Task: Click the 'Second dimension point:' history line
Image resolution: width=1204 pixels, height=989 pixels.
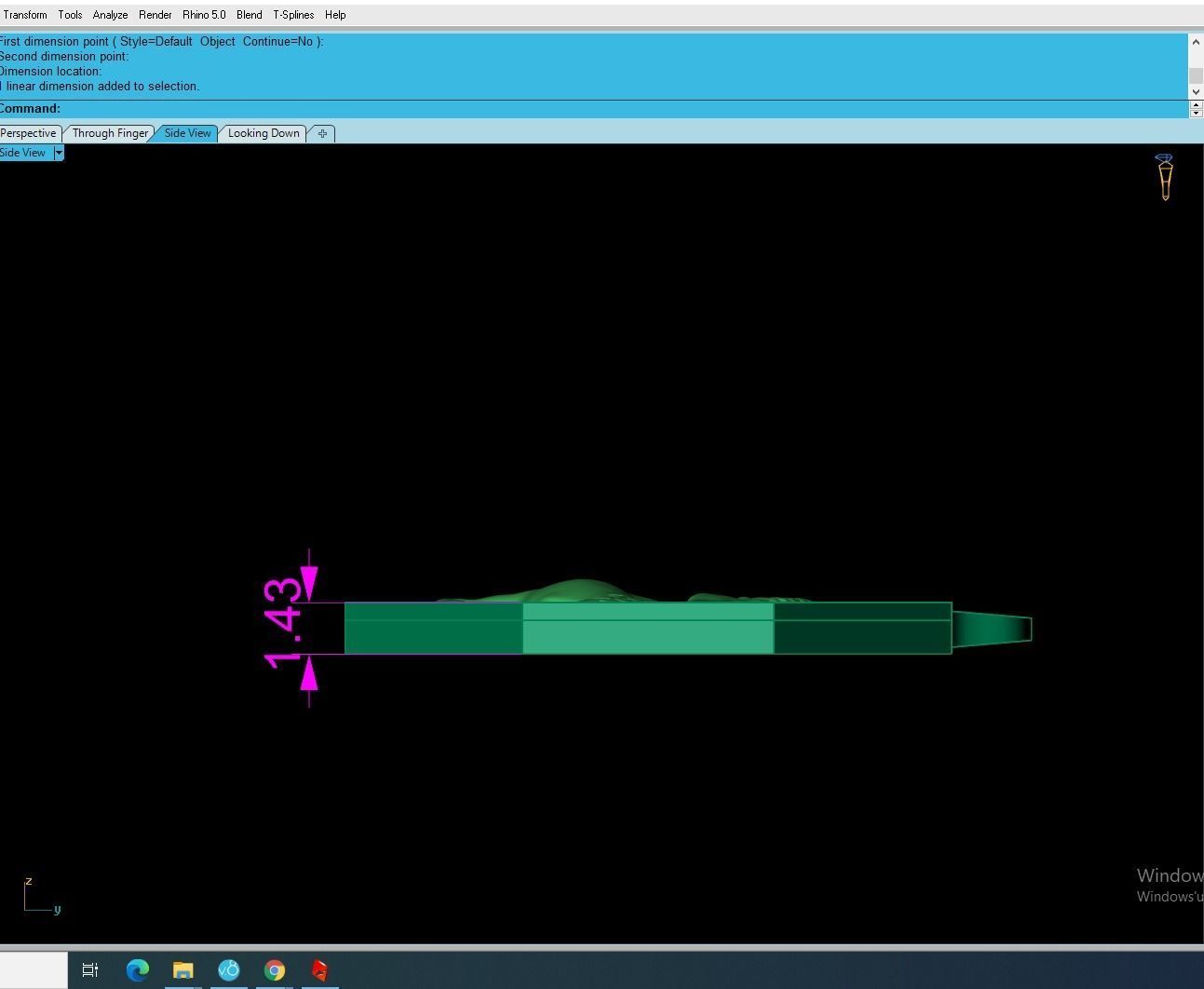Action: click(x=64, y=57)
